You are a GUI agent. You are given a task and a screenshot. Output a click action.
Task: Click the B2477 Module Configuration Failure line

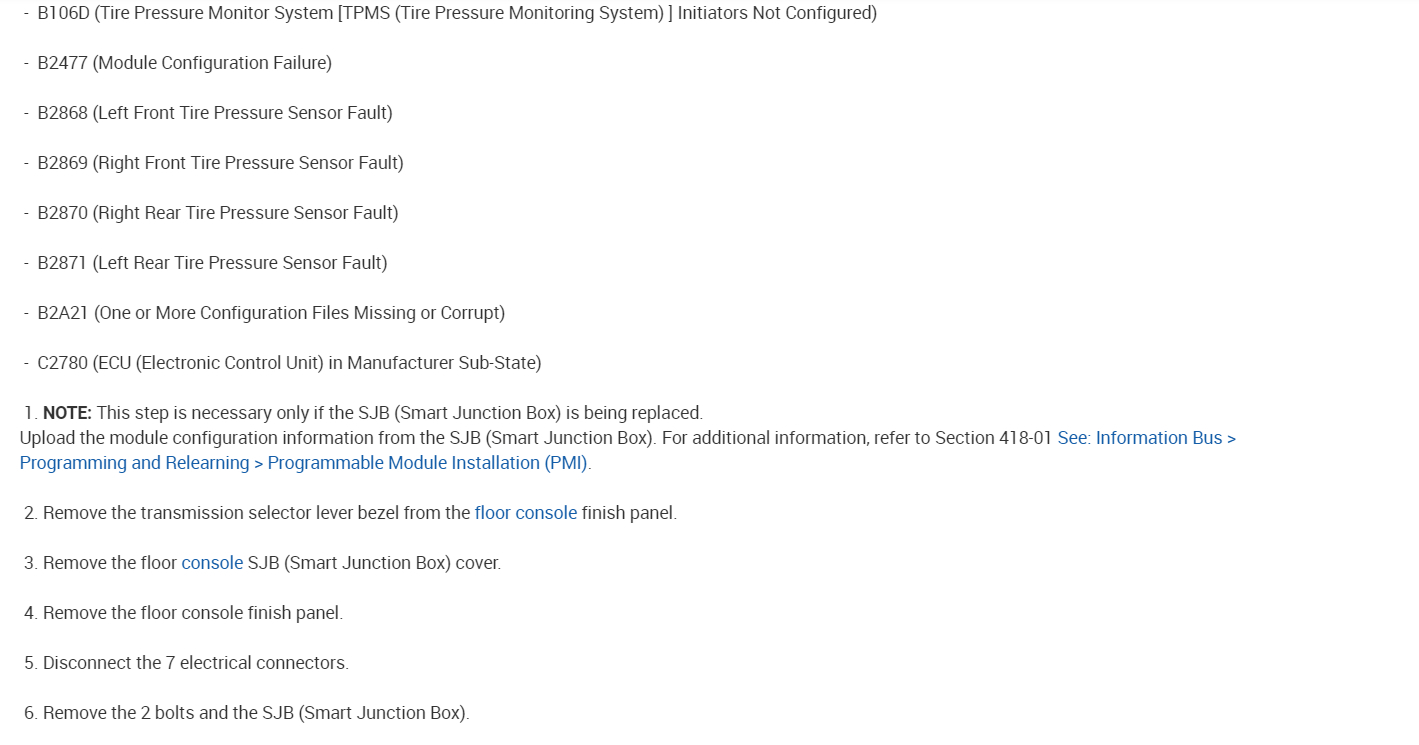184,63
